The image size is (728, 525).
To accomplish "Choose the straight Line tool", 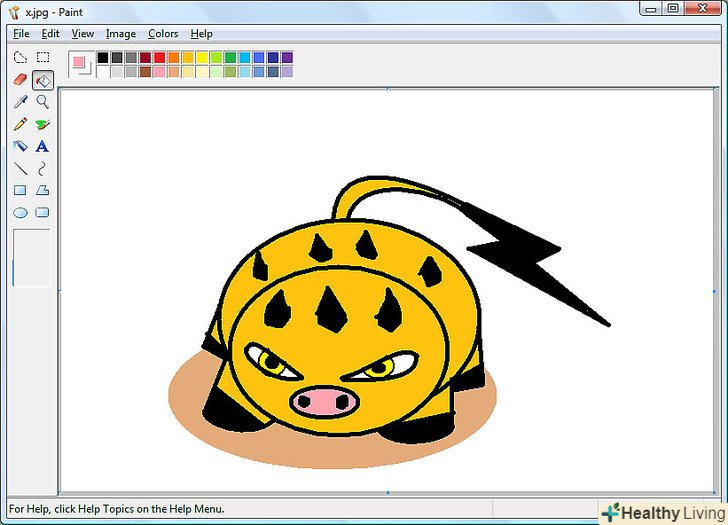I will tap(20, 168).
